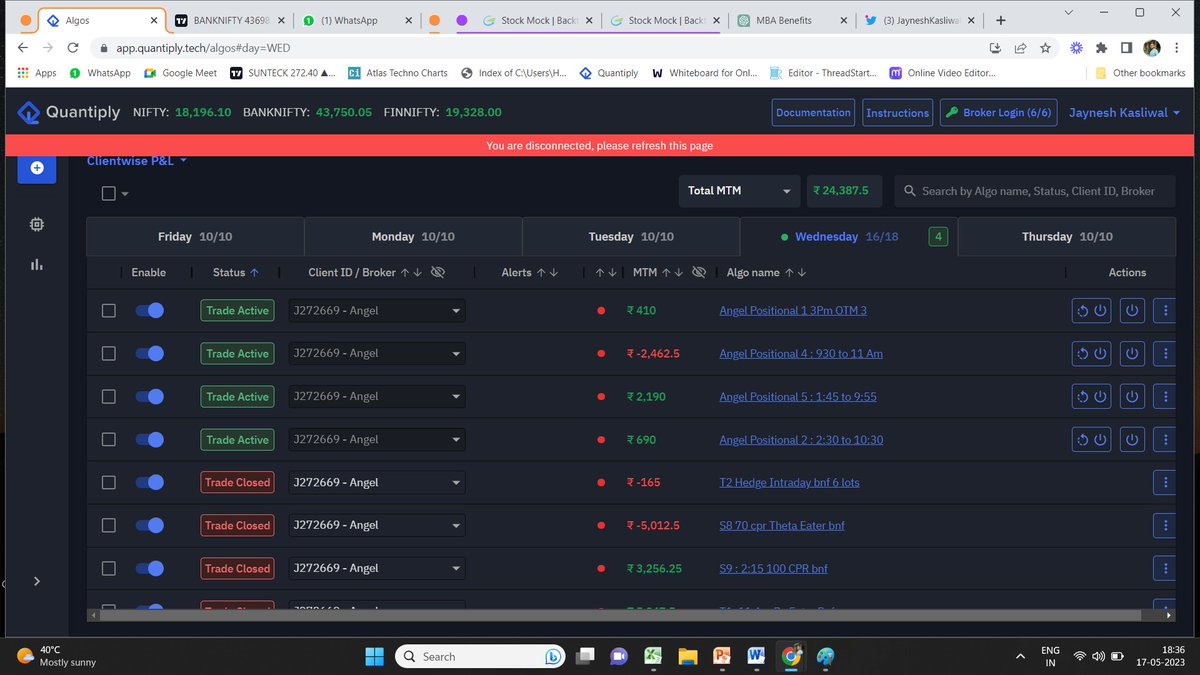Turn off enable toggle for S9 : 2:15 100 CPR bnf
This screenshot has height=675, width=1200.
[149, 568]
